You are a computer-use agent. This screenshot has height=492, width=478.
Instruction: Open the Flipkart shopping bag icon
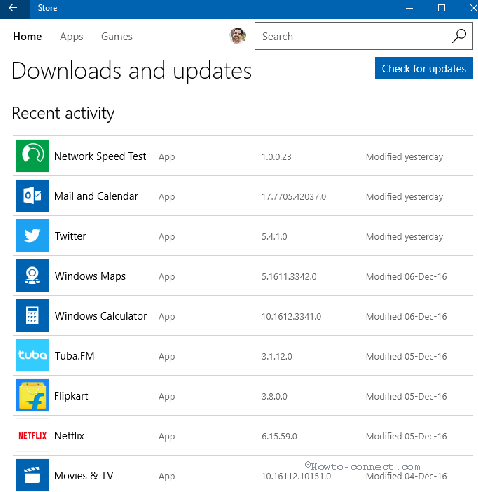pos(32,395)
